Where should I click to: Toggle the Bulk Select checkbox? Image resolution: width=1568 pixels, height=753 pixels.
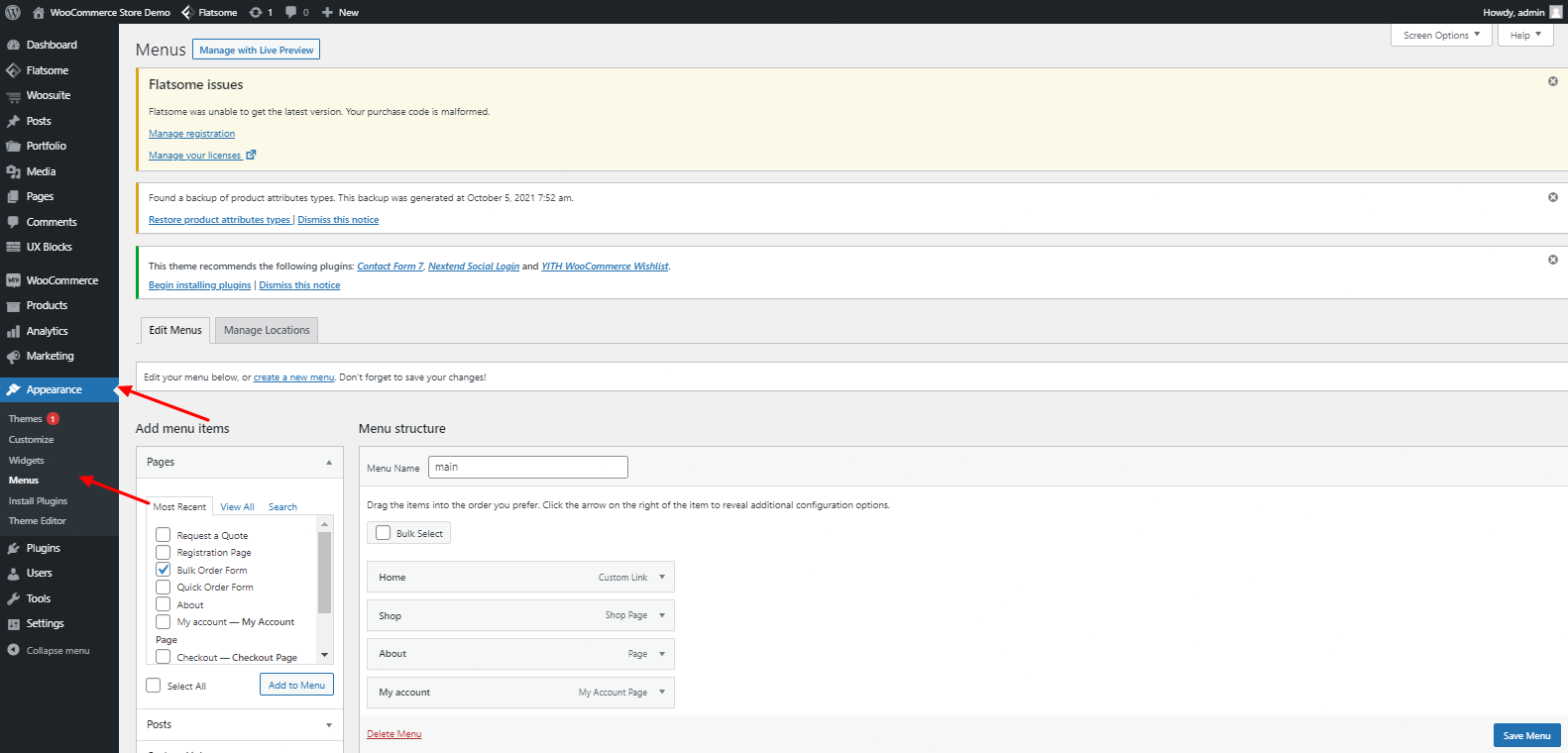pyautogui.click(x=384, y=533)
